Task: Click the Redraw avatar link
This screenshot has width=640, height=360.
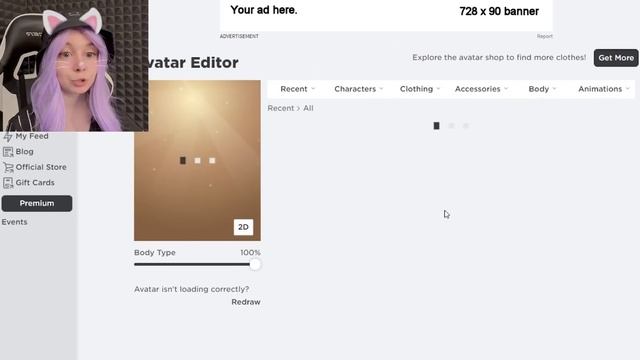Action: coord(246,302)
